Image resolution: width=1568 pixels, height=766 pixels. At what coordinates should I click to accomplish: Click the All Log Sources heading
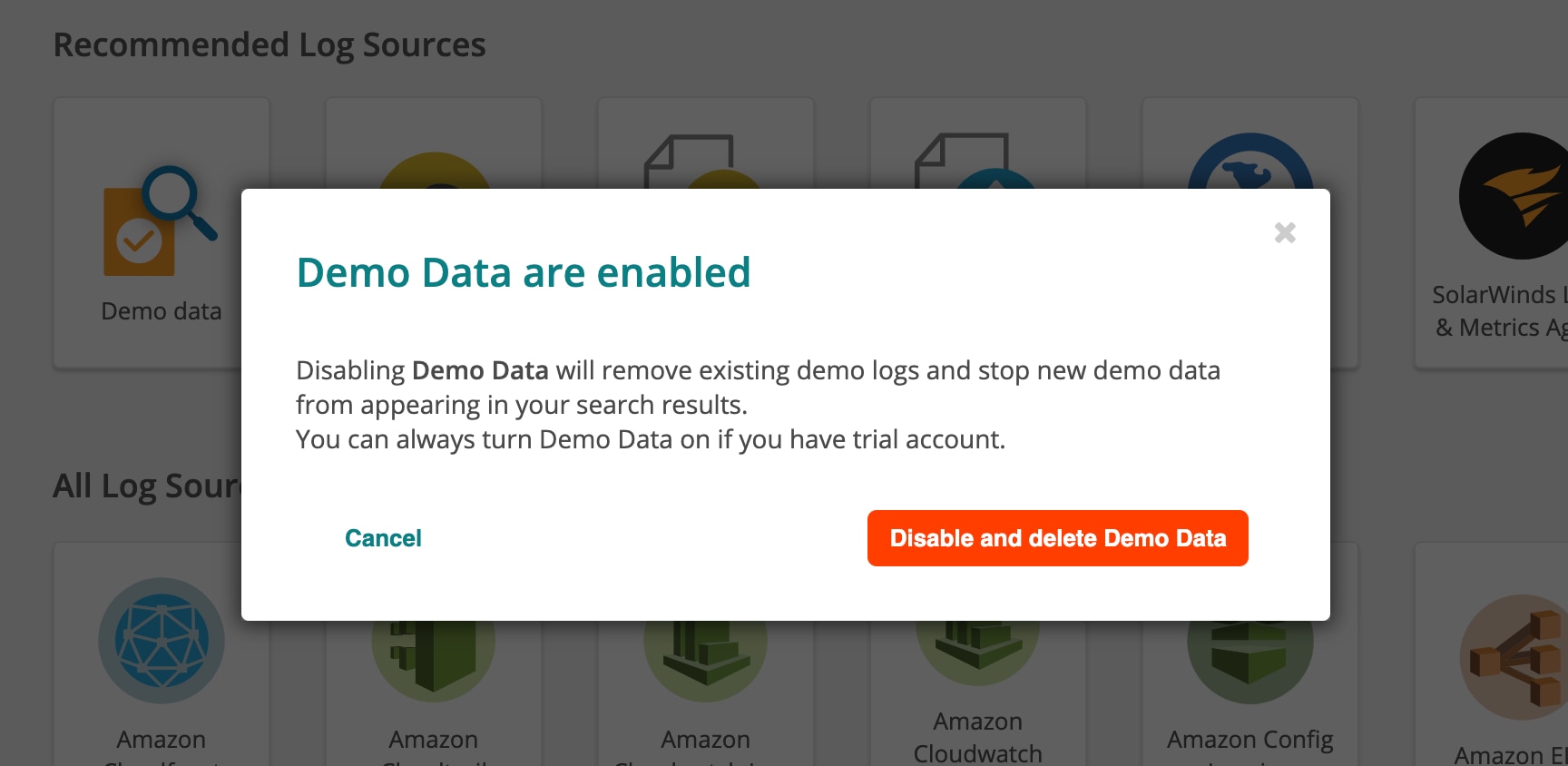click(147, 486)
